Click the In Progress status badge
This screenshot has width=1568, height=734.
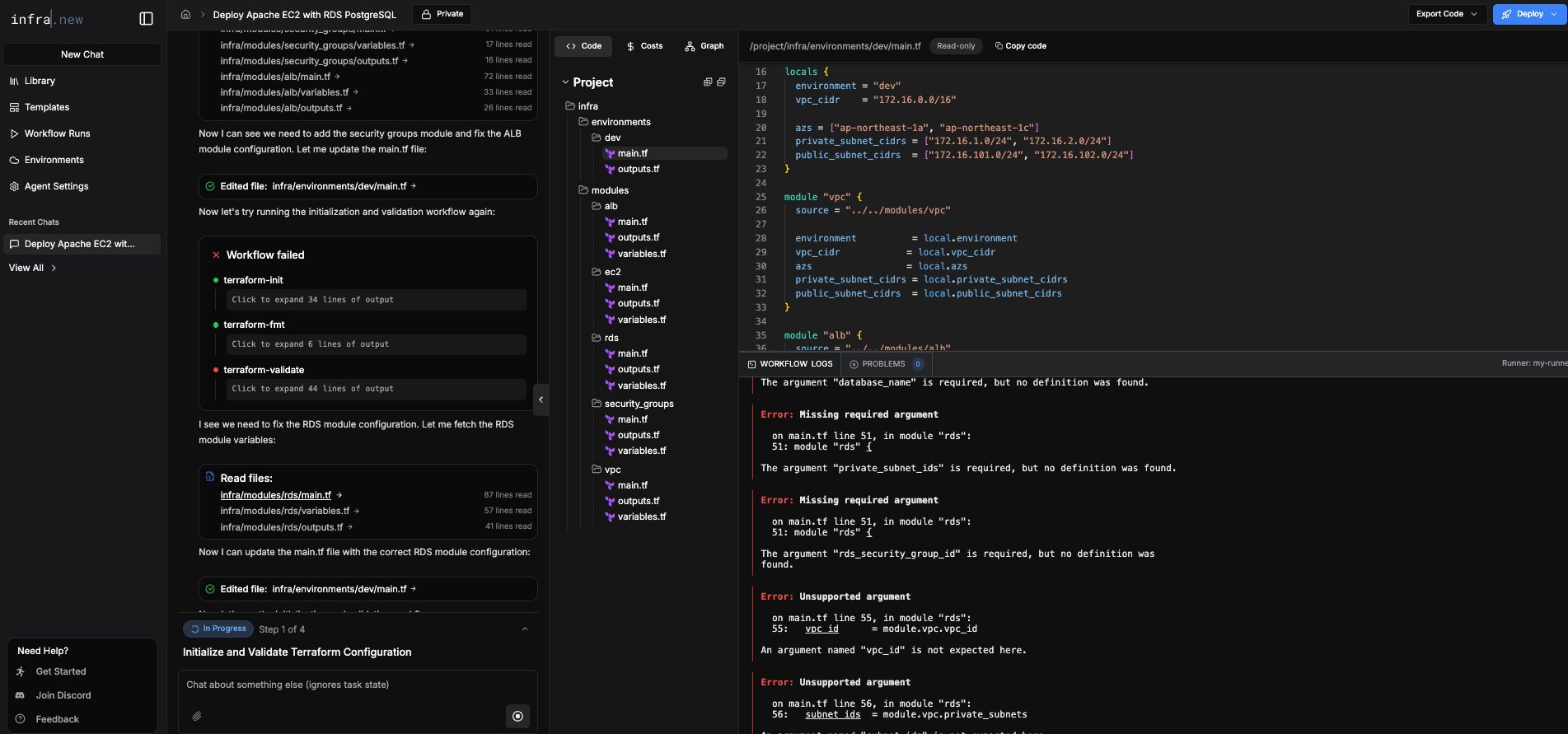(x=218, y=629)
